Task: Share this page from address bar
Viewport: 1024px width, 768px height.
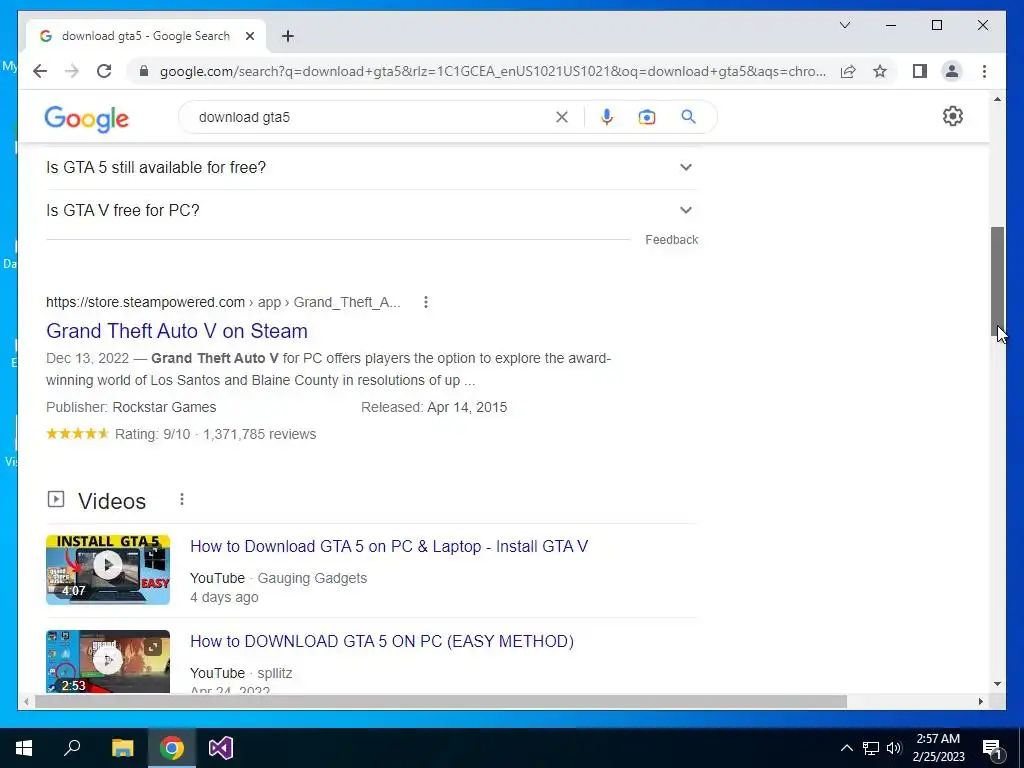Action: click(848, 71)
